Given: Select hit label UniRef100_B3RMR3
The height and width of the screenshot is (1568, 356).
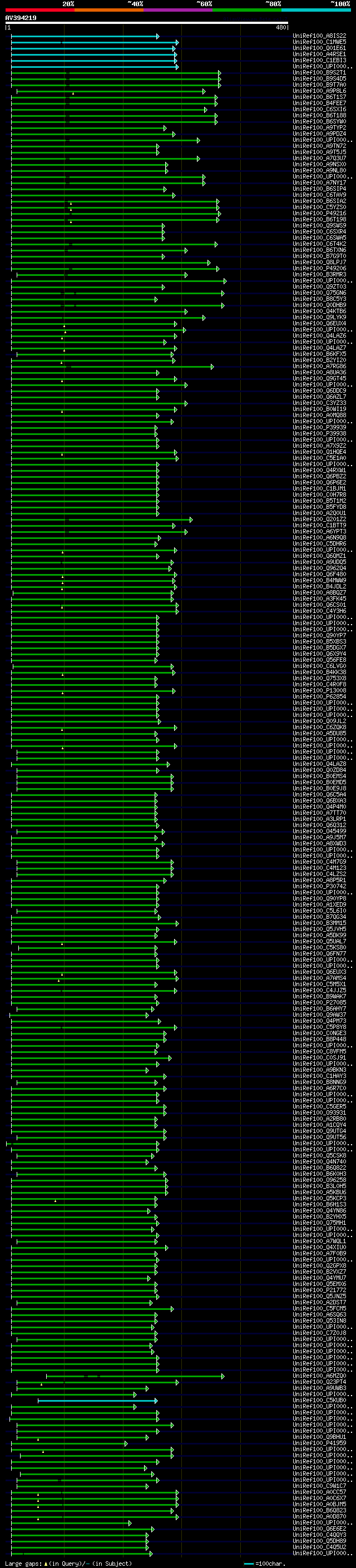Looking at the screenshot, I should tap(319, 275).
